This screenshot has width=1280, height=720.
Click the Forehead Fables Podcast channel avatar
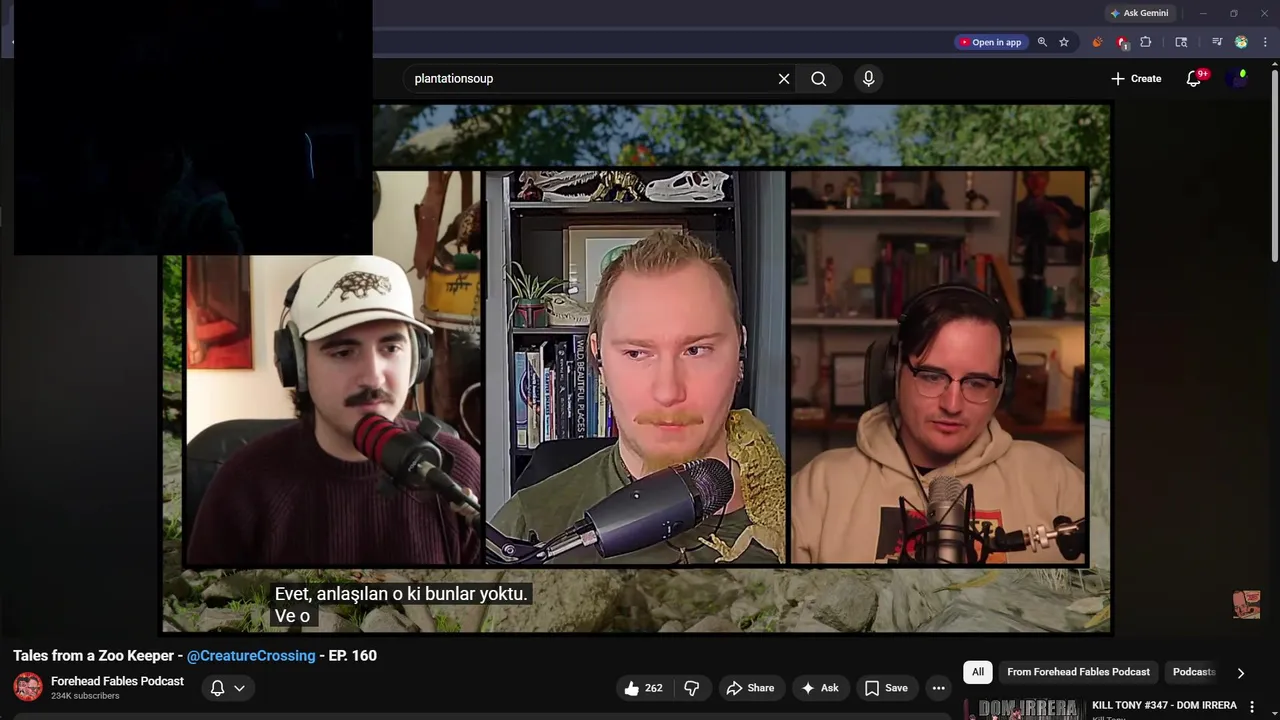tap(28, 687)
